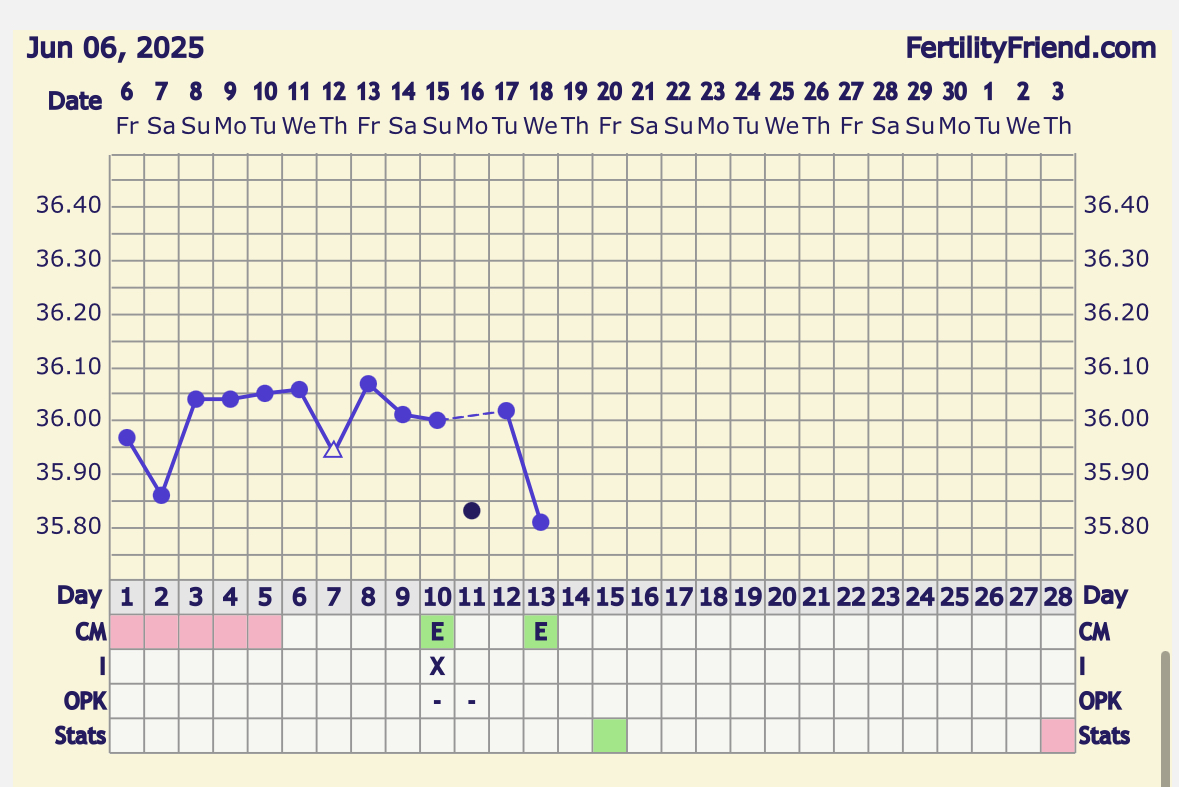Click the temperature point on cycle day 12

pyautogui.click(x=506, y=411)
